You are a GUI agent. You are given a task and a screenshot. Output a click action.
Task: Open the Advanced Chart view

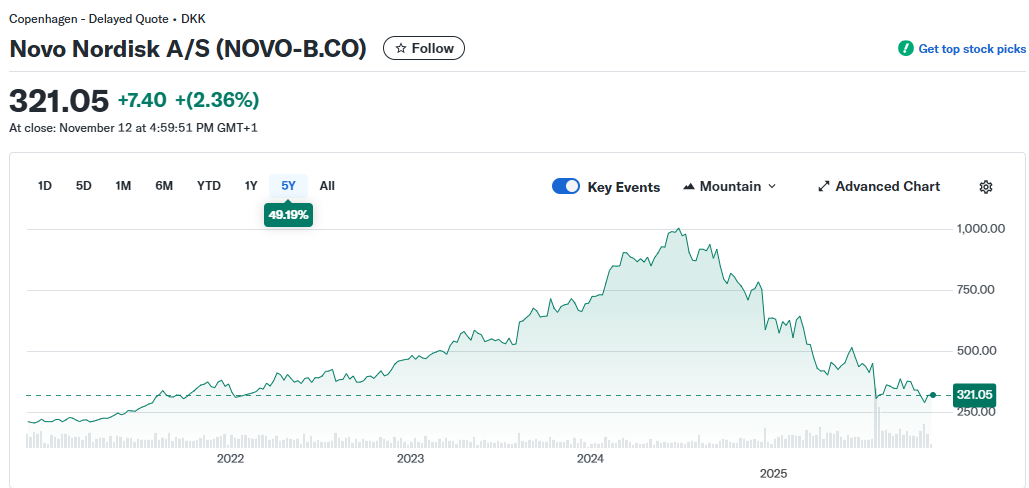coord(879,186)
